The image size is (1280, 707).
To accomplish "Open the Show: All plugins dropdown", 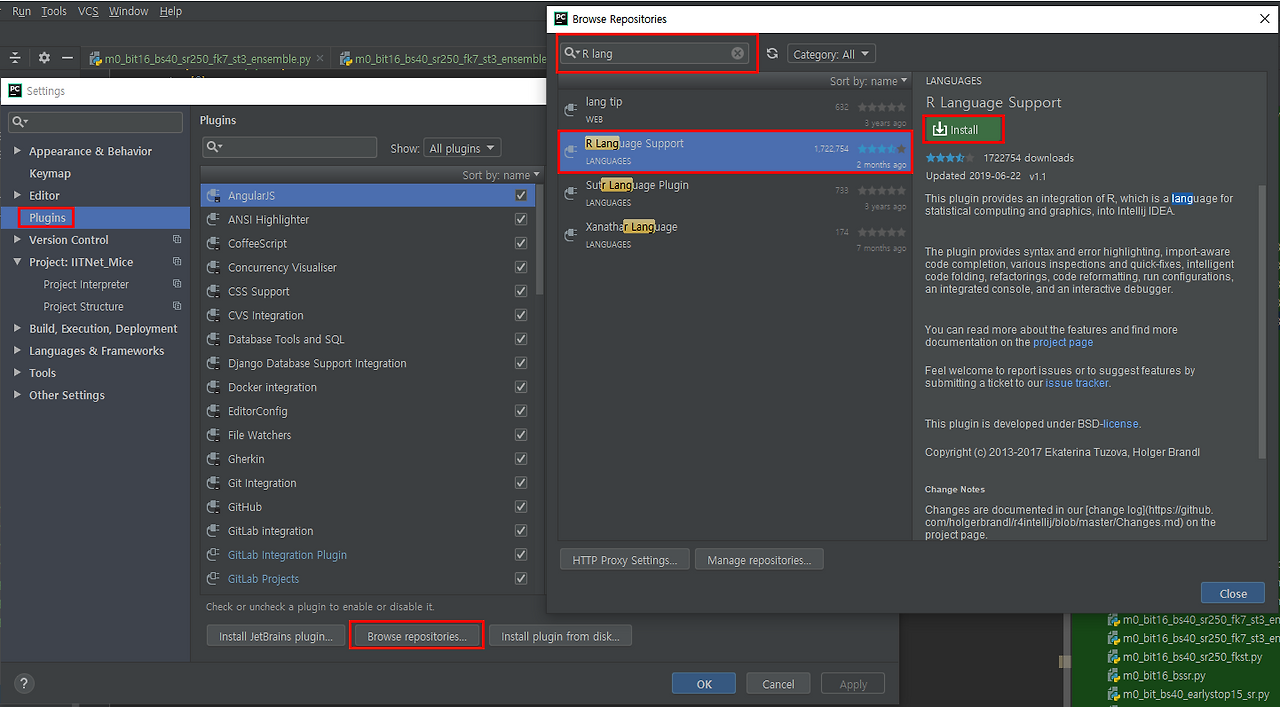I will tap(462, 147).
